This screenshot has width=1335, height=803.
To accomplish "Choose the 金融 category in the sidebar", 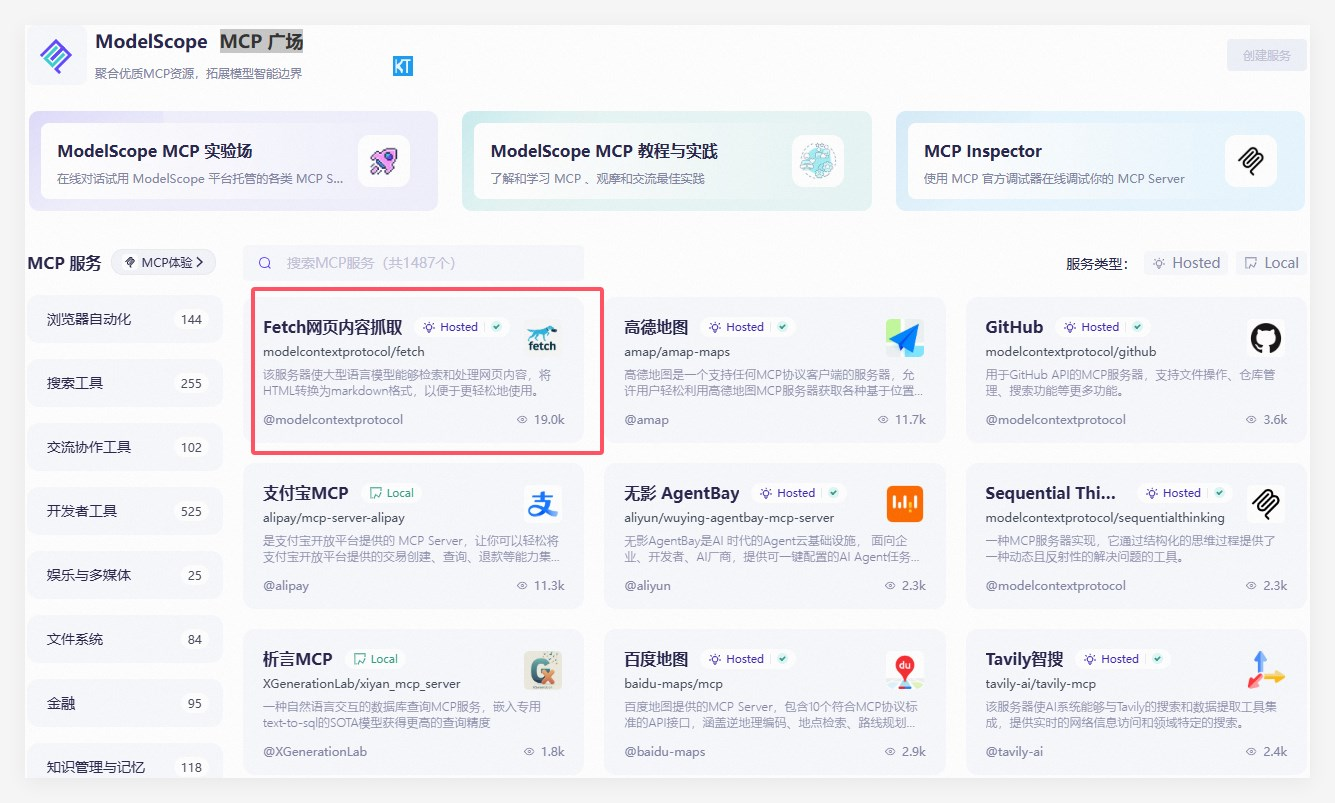I will (124, 703).
